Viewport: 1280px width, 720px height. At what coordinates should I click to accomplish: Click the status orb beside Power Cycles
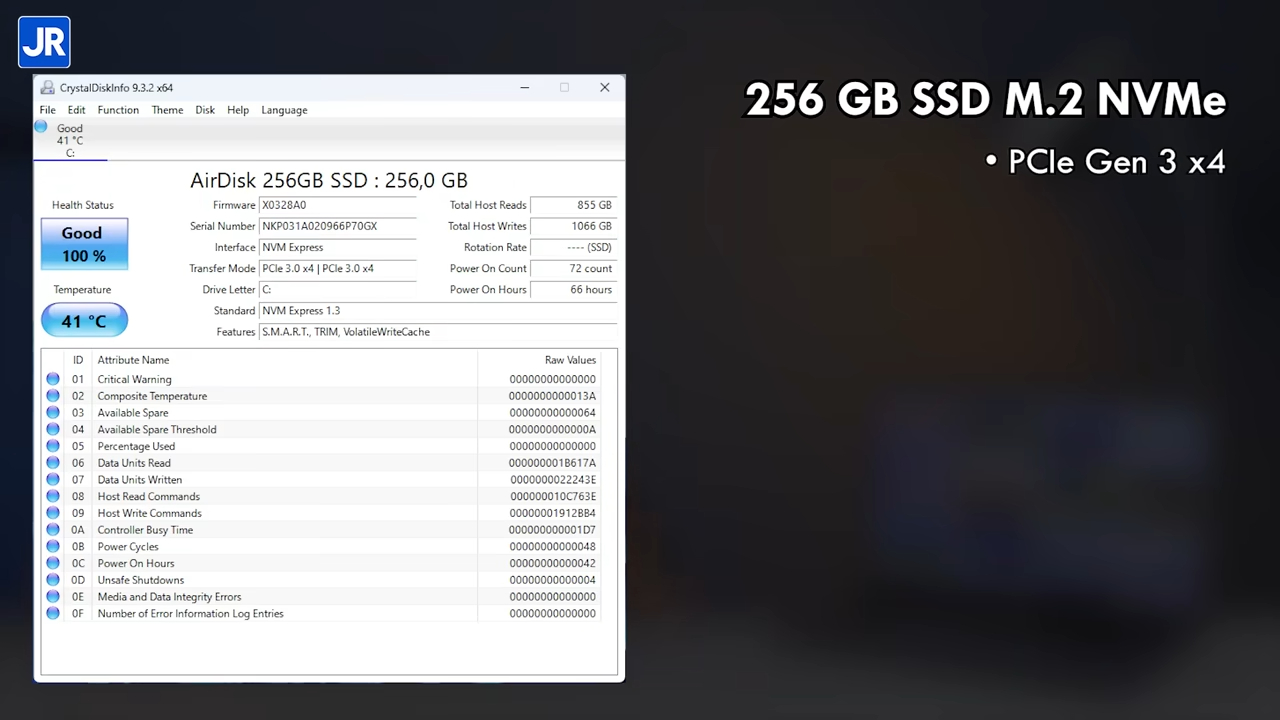tap(53, 547)
